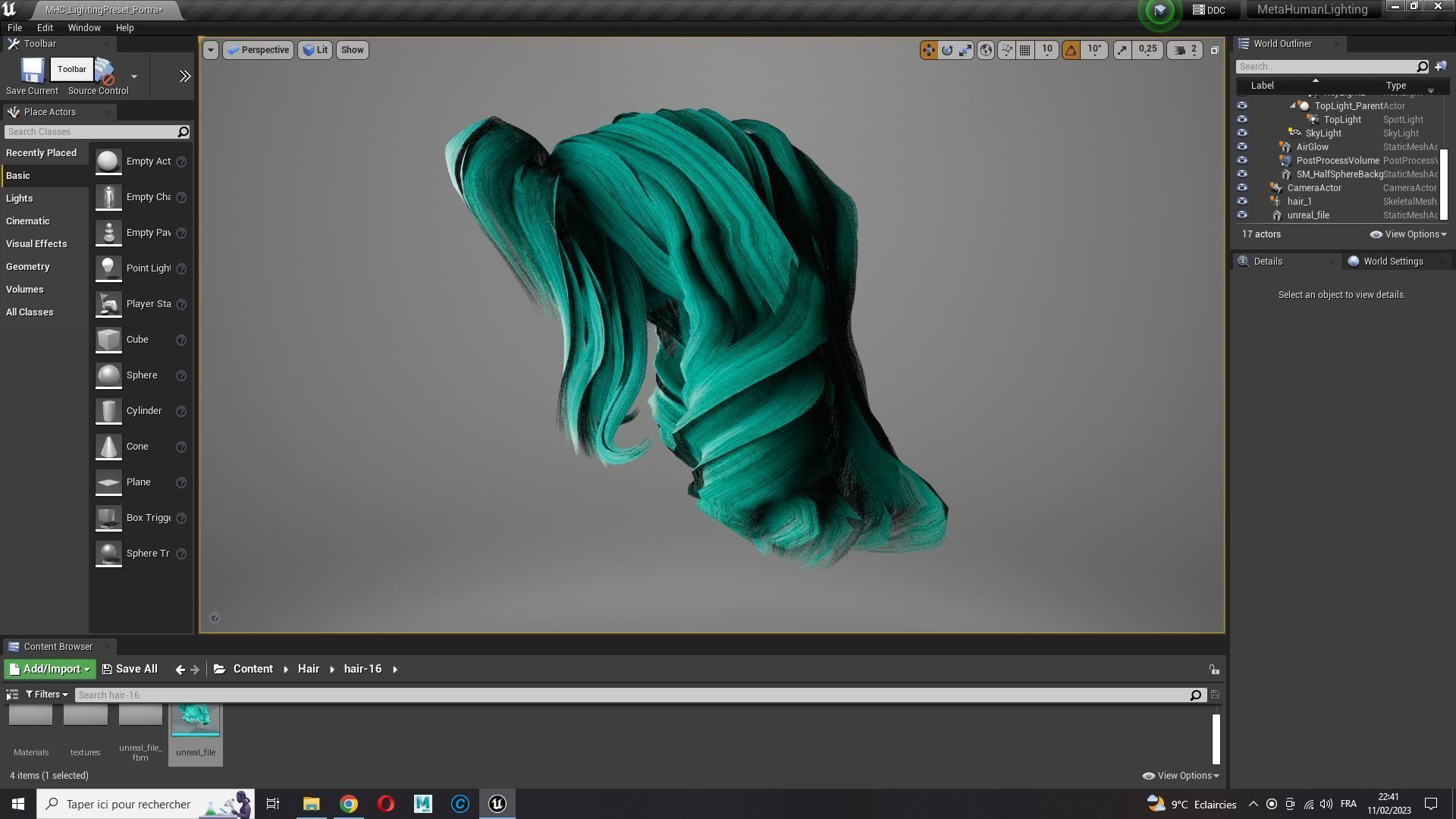Open File Explorer from the taskbar
Screen dimensions: 1456x819
coord(311,804)
